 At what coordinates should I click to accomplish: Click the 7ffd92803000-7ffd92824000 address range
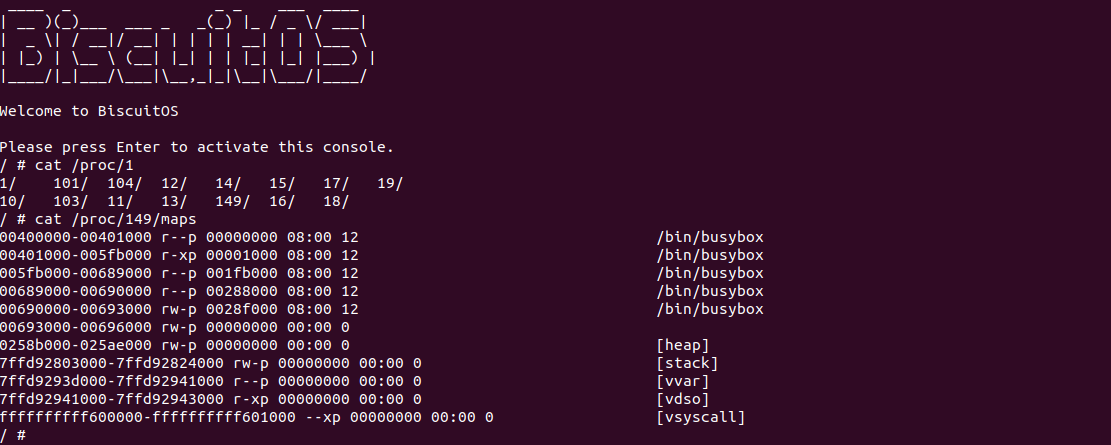[x=112, y=363]
